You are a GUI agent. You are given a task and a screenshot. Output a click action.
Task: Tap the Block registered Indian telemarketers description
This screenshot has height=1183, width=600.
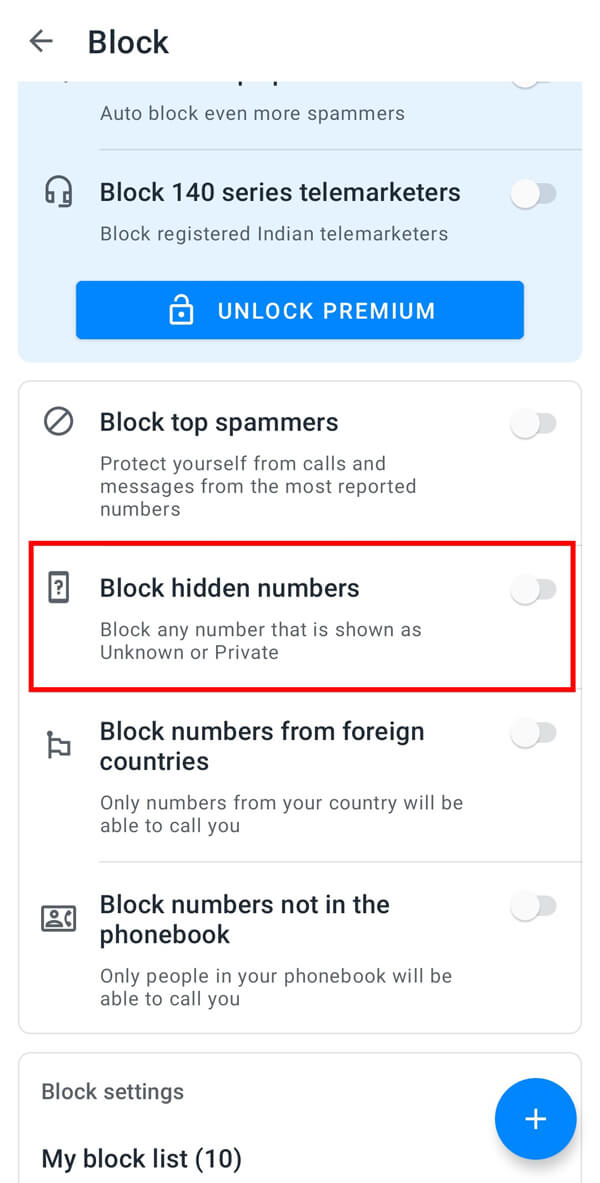tap(272, 233)
